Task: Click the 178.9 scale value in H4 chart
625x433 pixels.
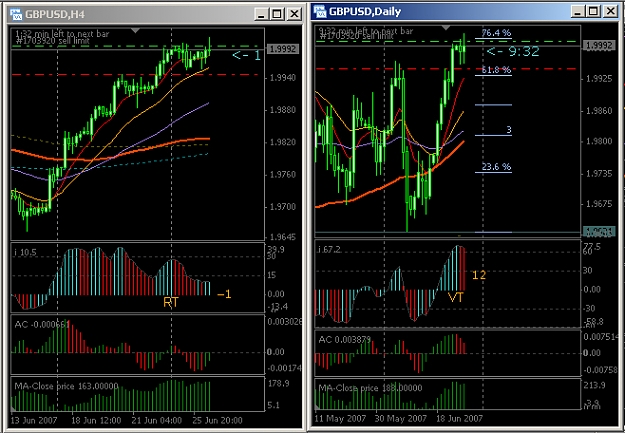Action: coord(279,384)
